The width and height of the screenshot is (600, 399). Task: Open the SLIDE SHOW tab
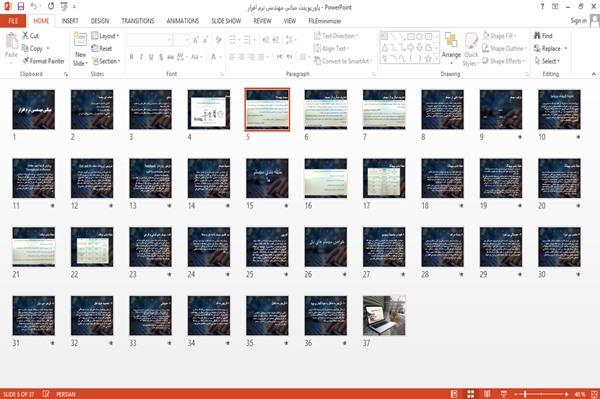point(226,21)
